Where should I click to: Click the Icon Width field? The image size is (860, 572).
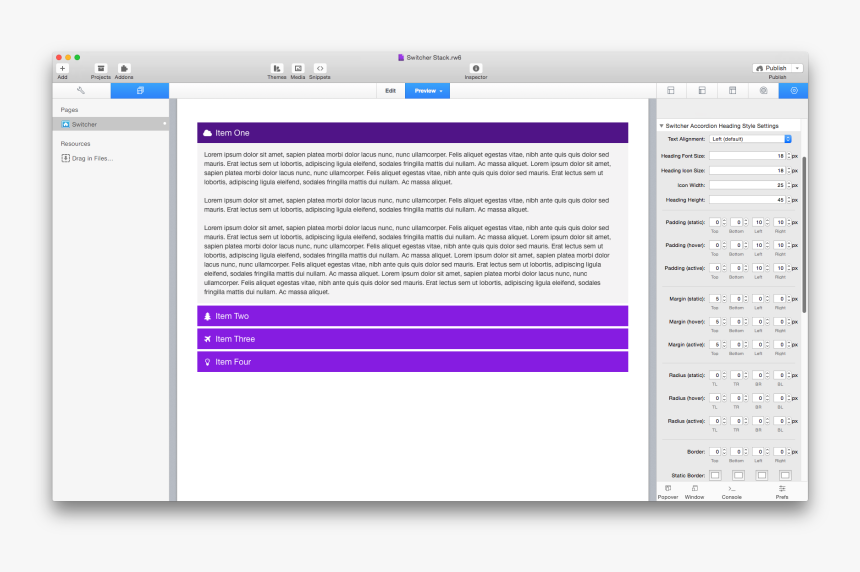pyautogui.click(x=748, y=185)
